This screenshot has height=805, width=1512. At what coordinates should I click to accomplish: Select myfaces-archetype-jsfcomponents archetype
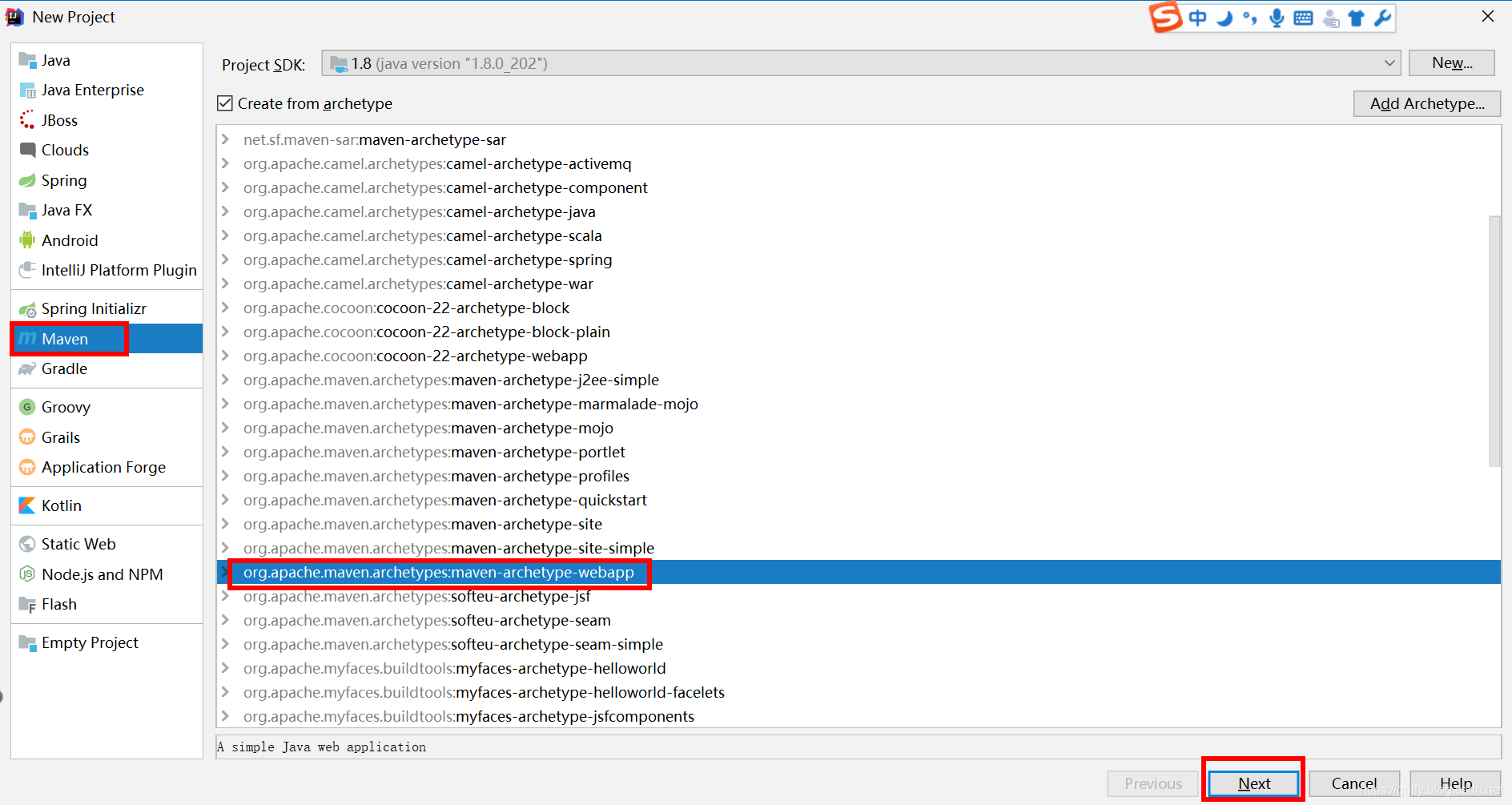pyautogui.click(x=859, y=716)
